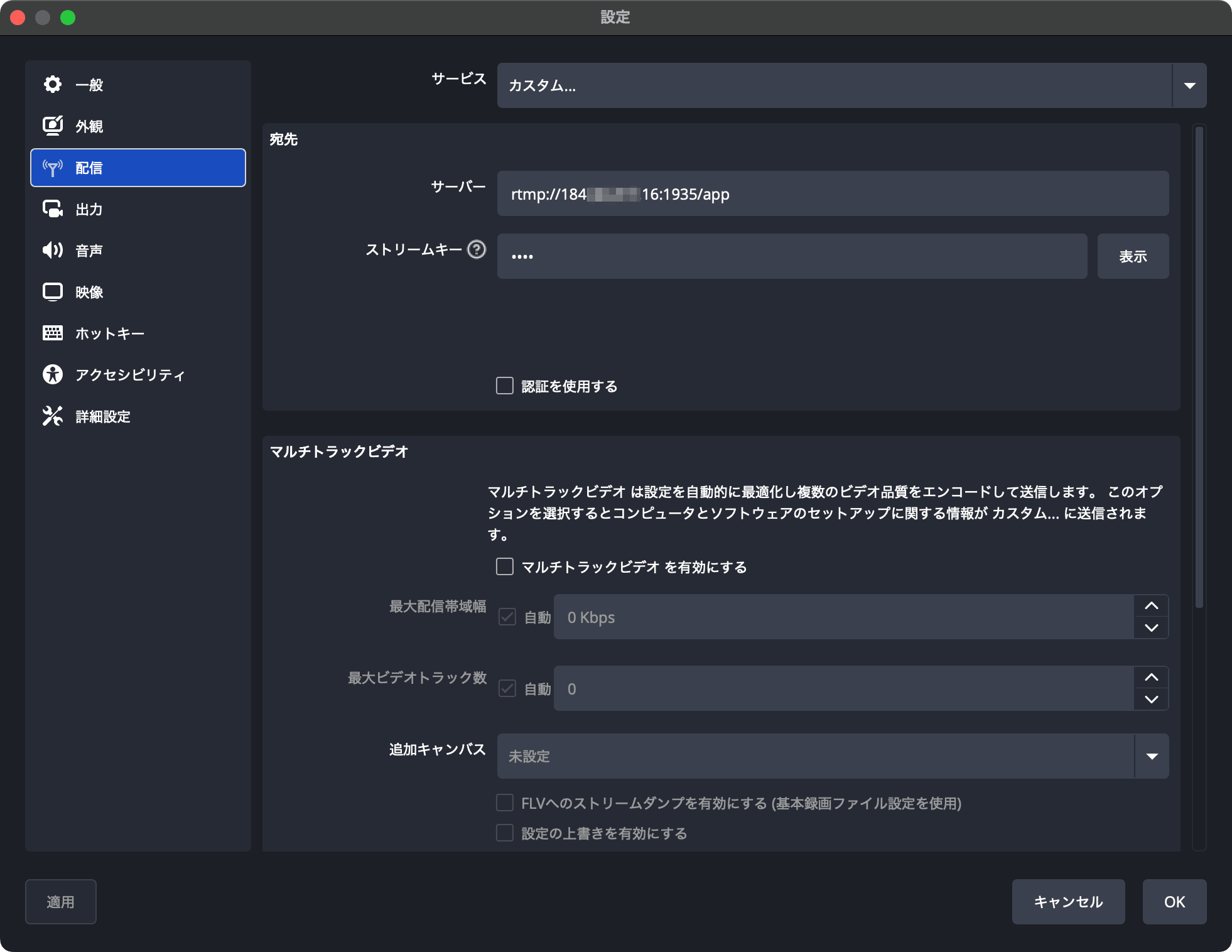This screenshot has height=952, width=1232.
Task: Open ホットキー keyboard icon section
Action: 53,333
